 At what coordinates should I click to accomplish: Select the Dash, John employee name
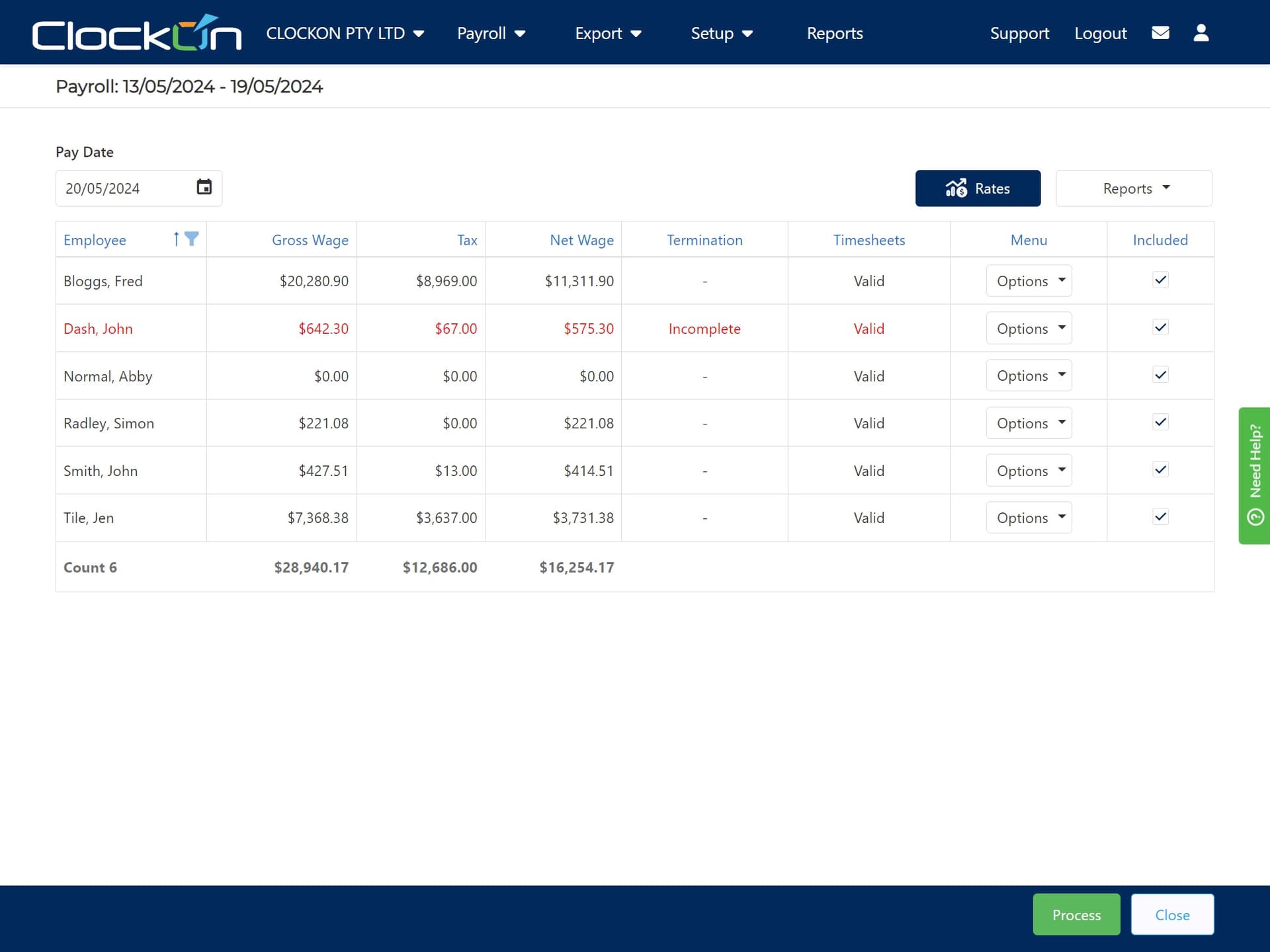click(x=98, y=329)
